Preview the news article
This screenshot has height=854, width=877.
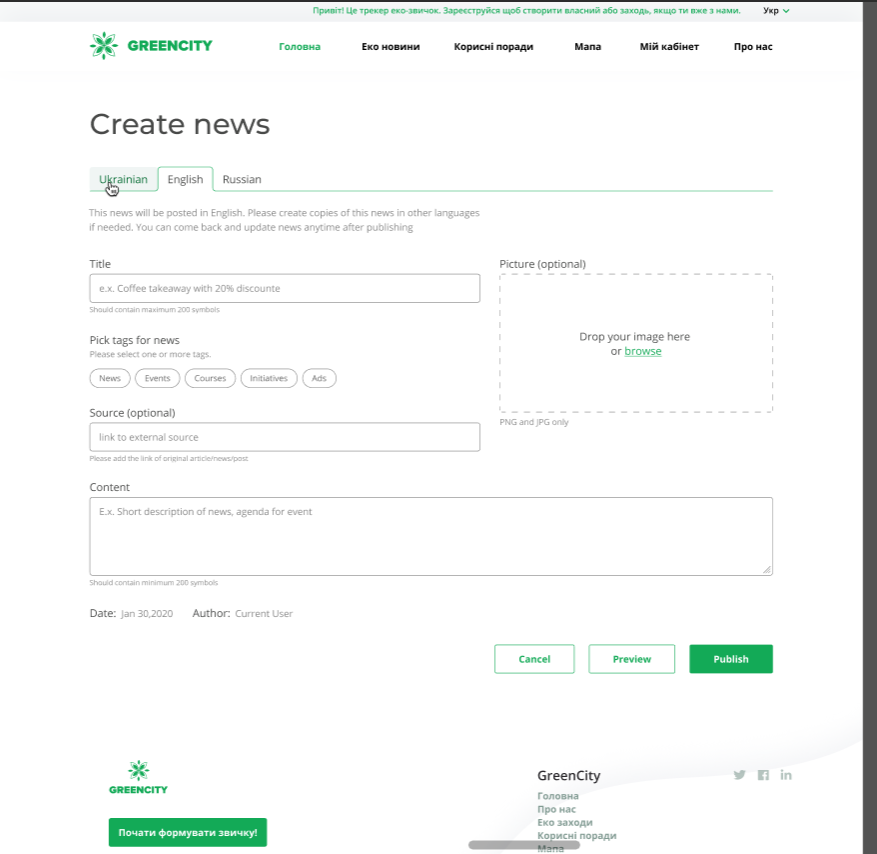click(x=631, y=659)
